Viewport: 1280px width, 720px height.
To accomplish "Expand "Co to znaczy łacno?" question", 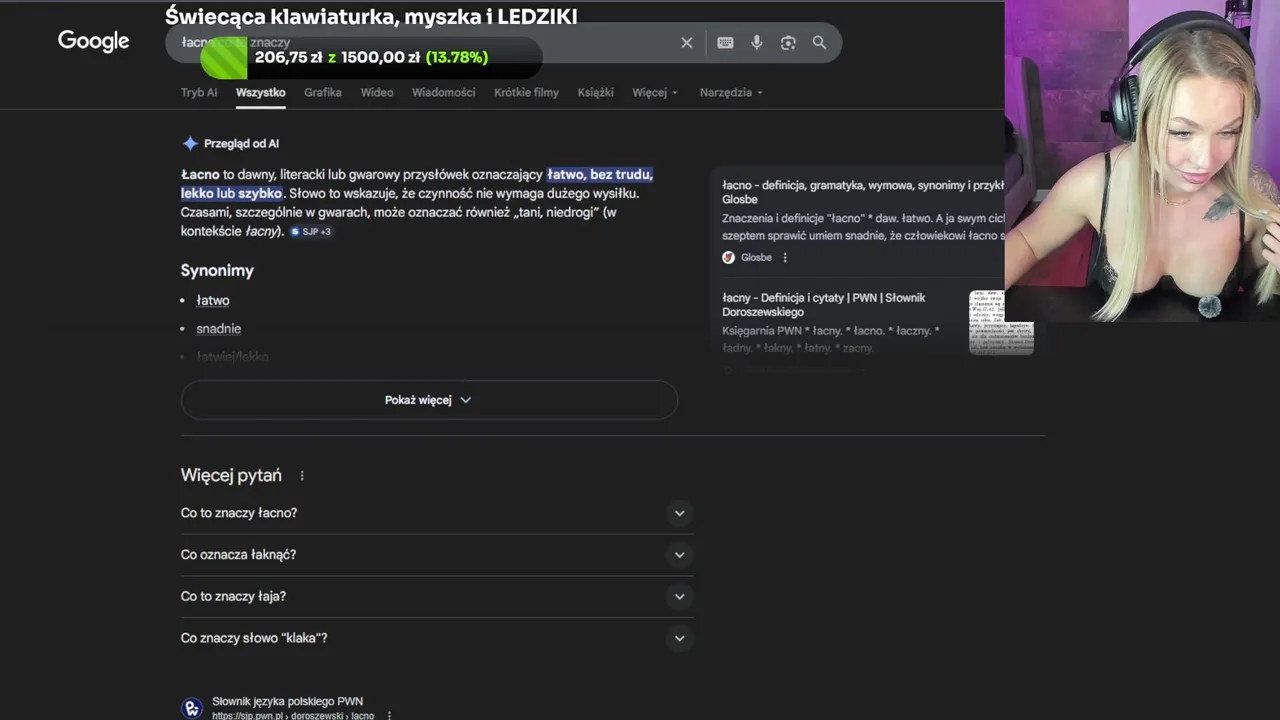I will 679,513.
